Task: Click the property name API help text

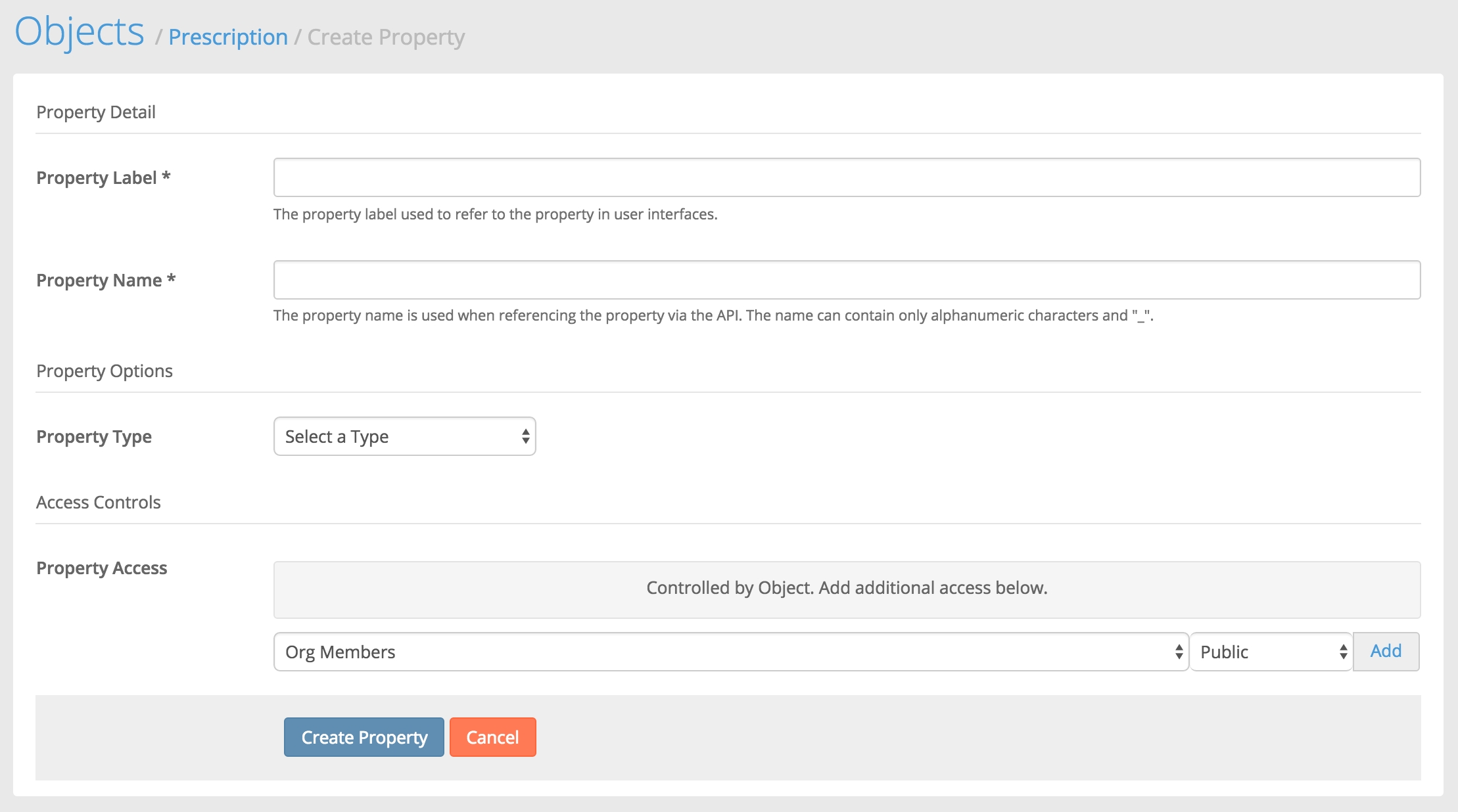Action: tap(713, 315)
